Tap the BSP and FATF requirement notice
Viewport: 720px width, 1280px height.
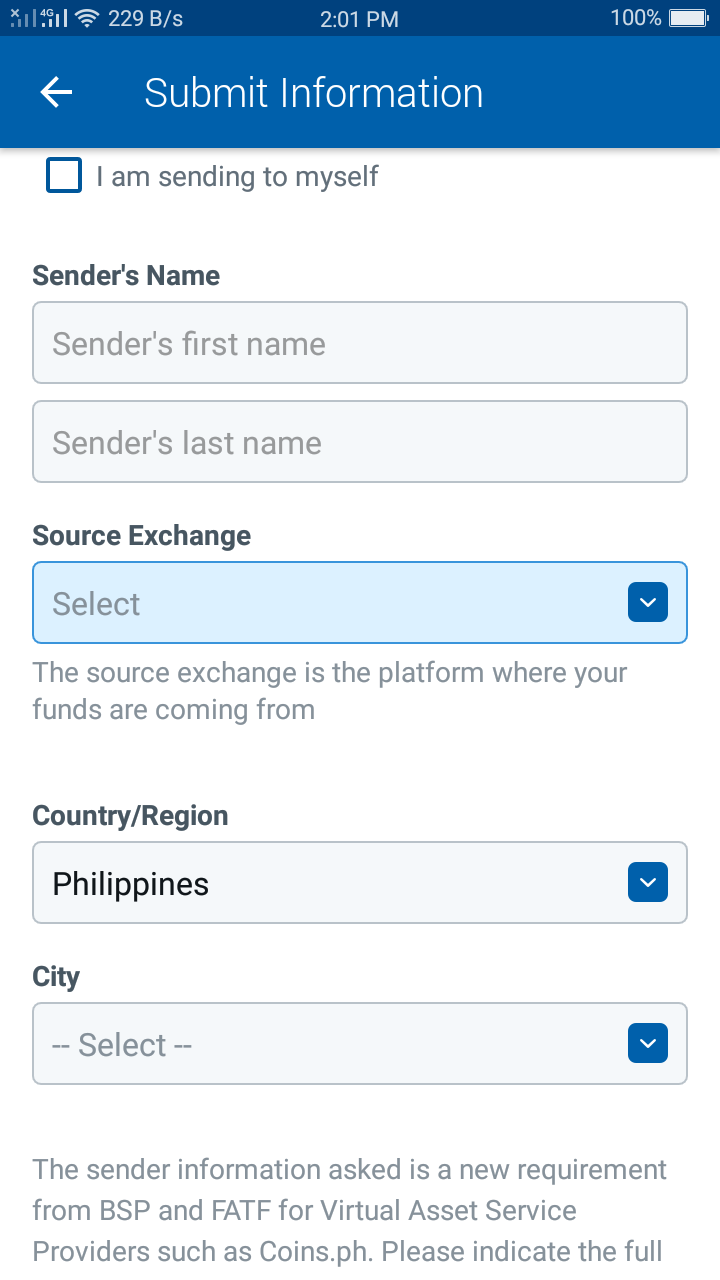pos(350,1210)
